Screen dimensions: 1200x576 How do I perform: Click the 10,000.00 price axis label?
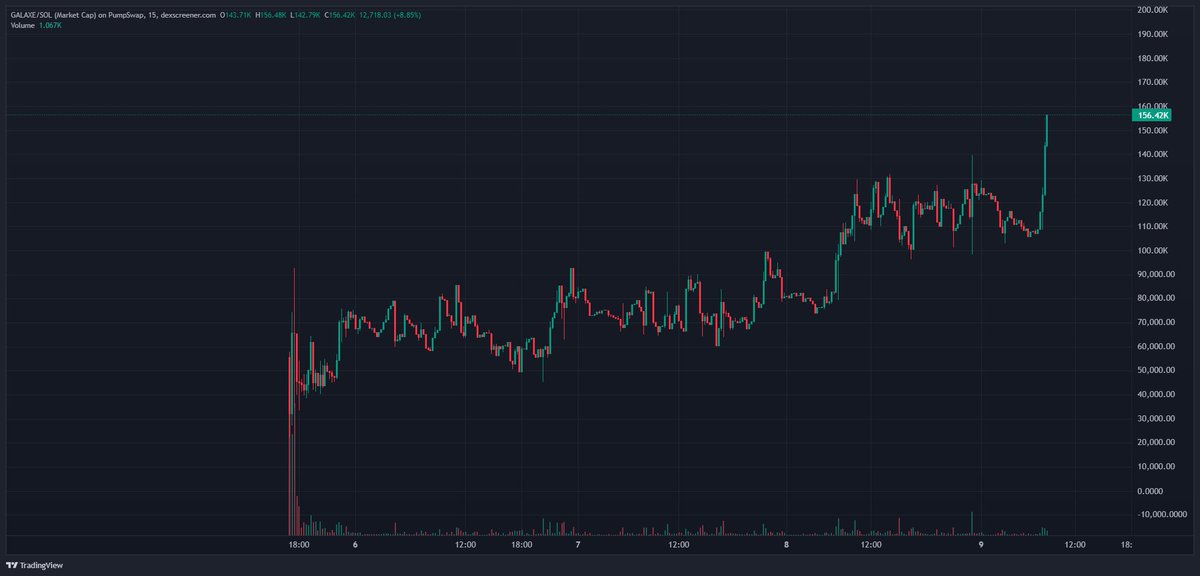click(1156, 466)
